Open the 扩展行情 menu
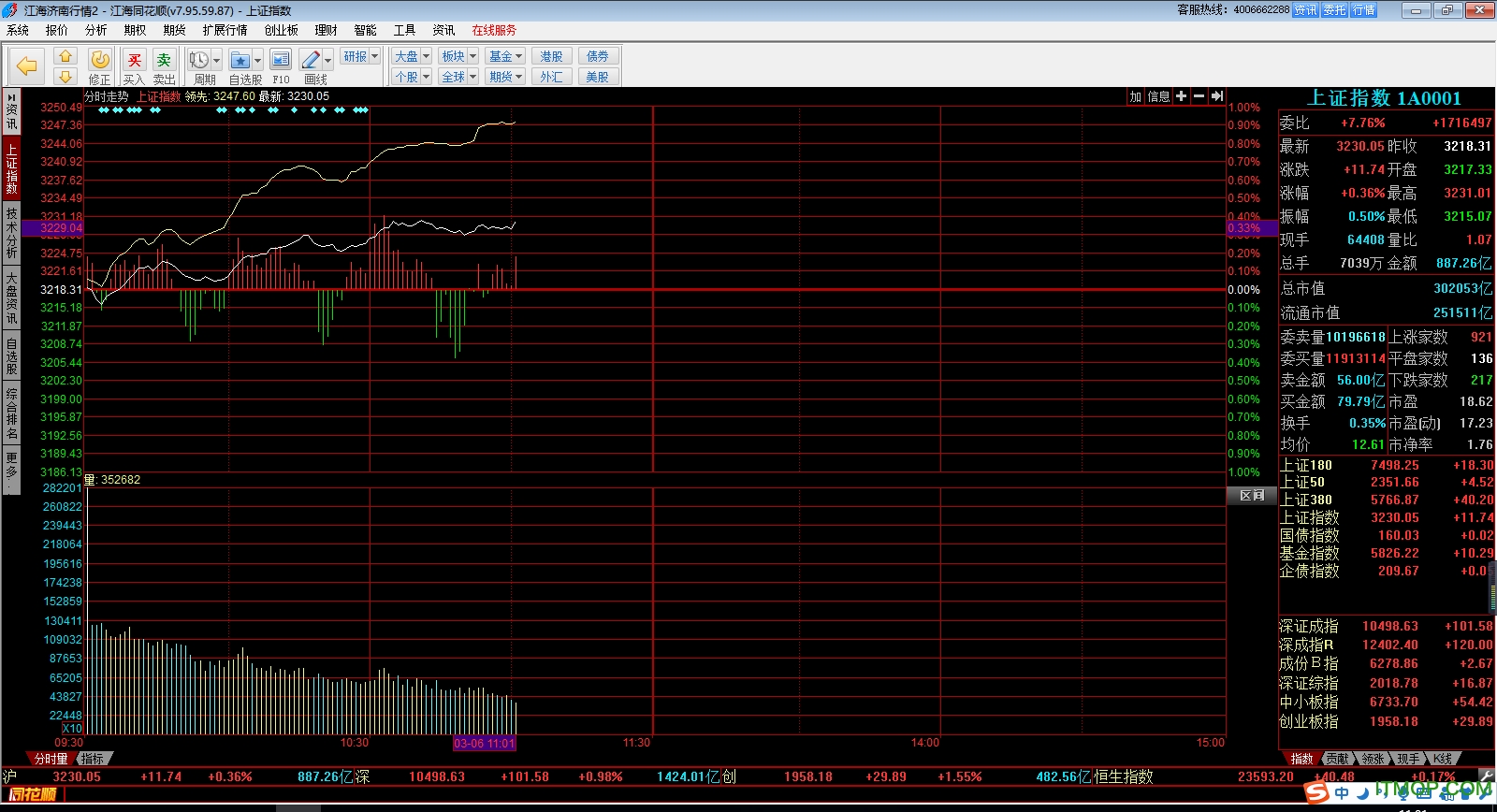This screenshot has height=812, width=1497. [x=225, y=30]
